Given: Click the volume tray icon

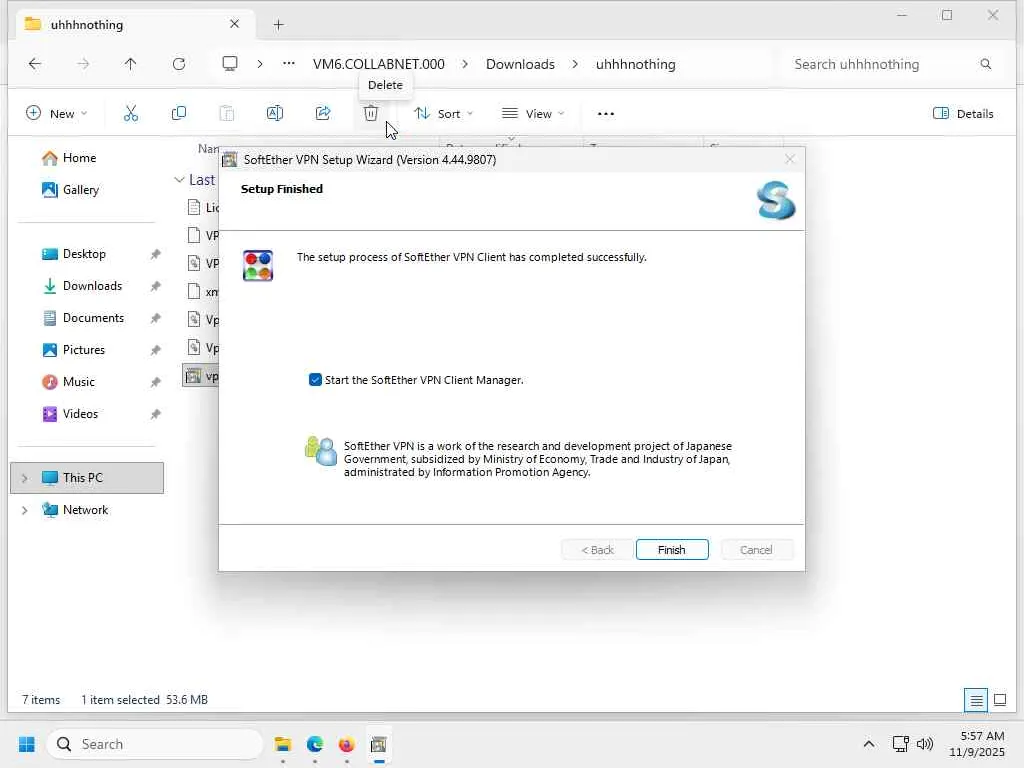Looking at the screenshot, I should point(925,744).
